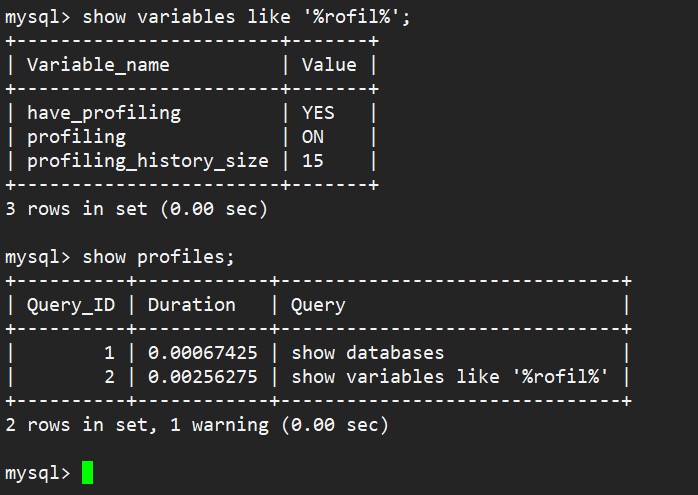Click the 'show databases' query entry
The height and width of the screenshot is (495, 698).
(367, 353)
